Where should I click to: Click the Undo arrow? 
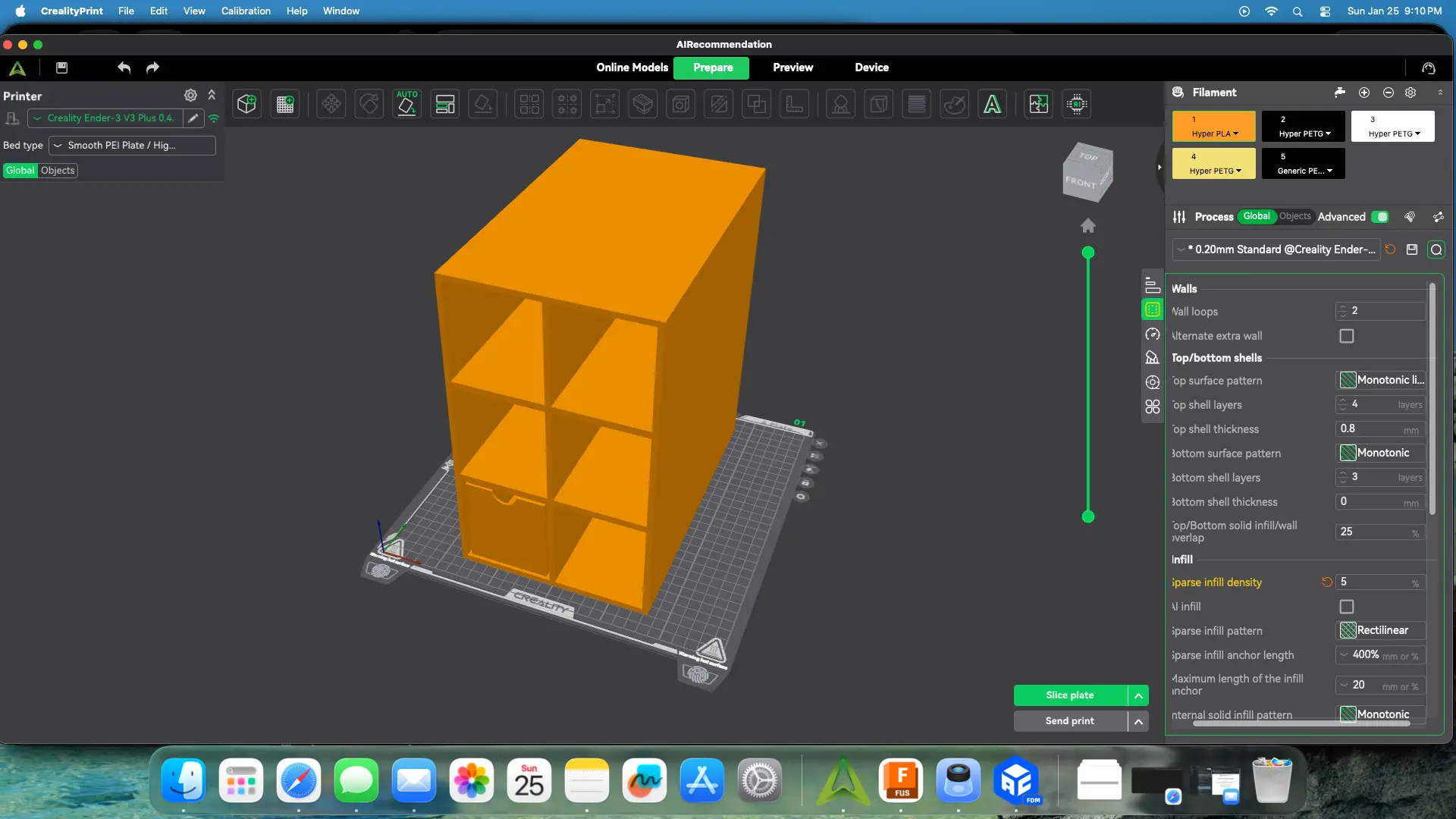(124, 67)
